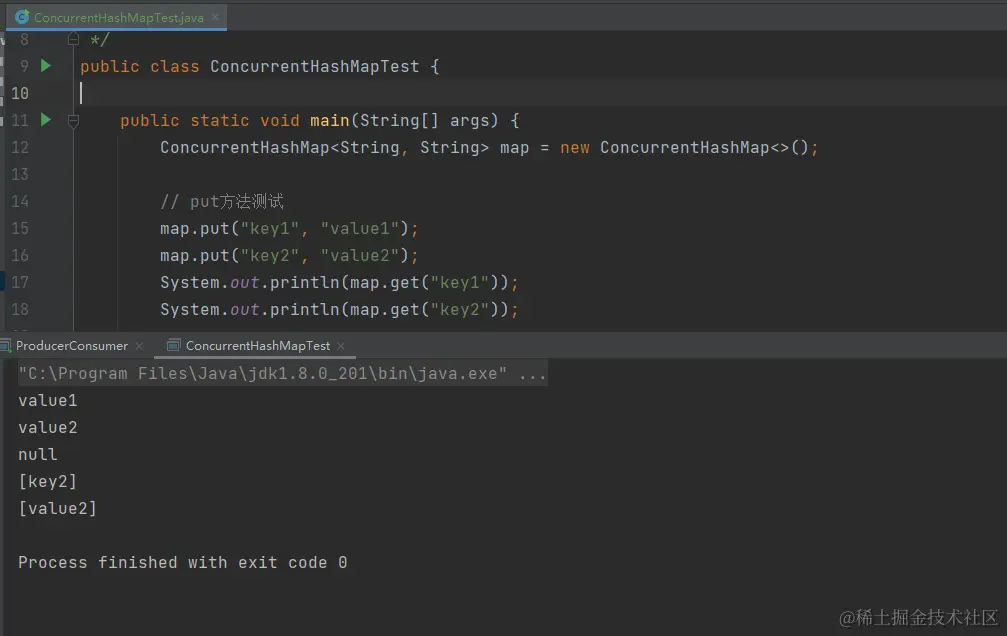Click the 'new' keyword on line 12

575,148
